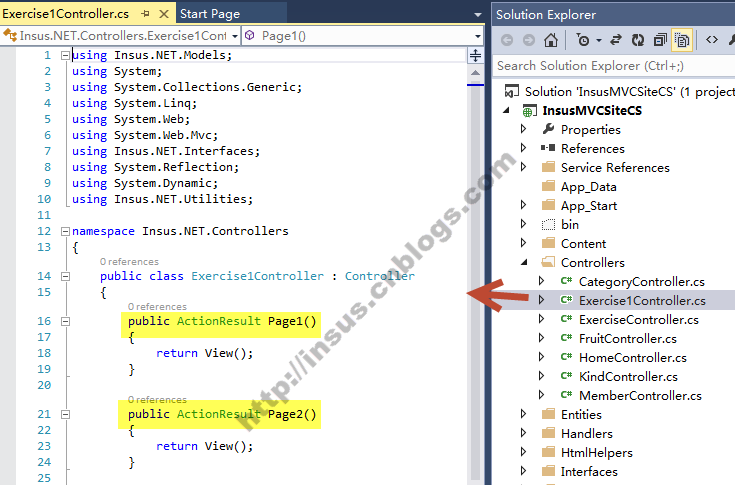The width and height of the screenshot is (735, 485).
Task: Expand the bin folder
Action: pos(524,224)
